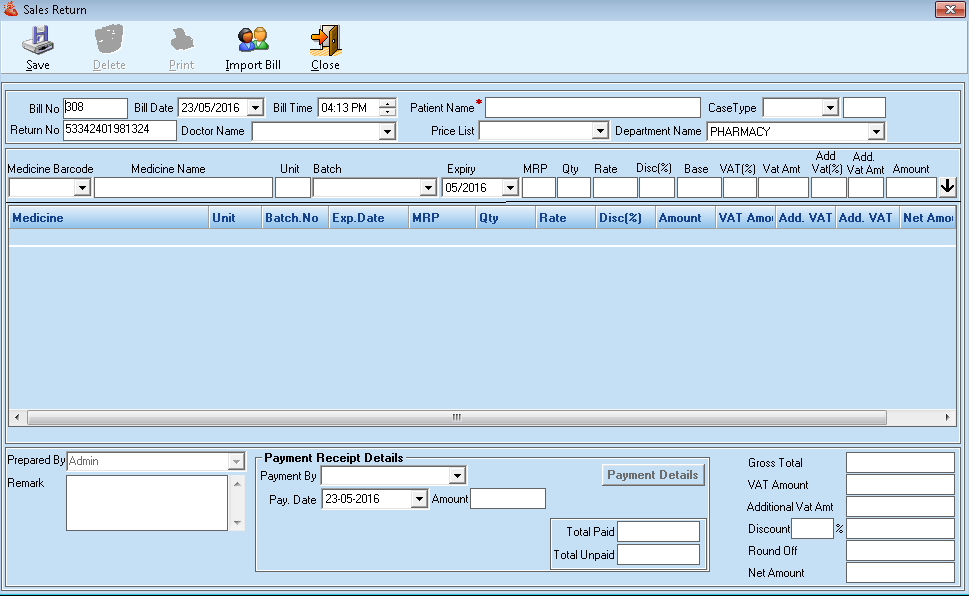
Task: Expand the Payment By combo box
Action: click(457, 476)
